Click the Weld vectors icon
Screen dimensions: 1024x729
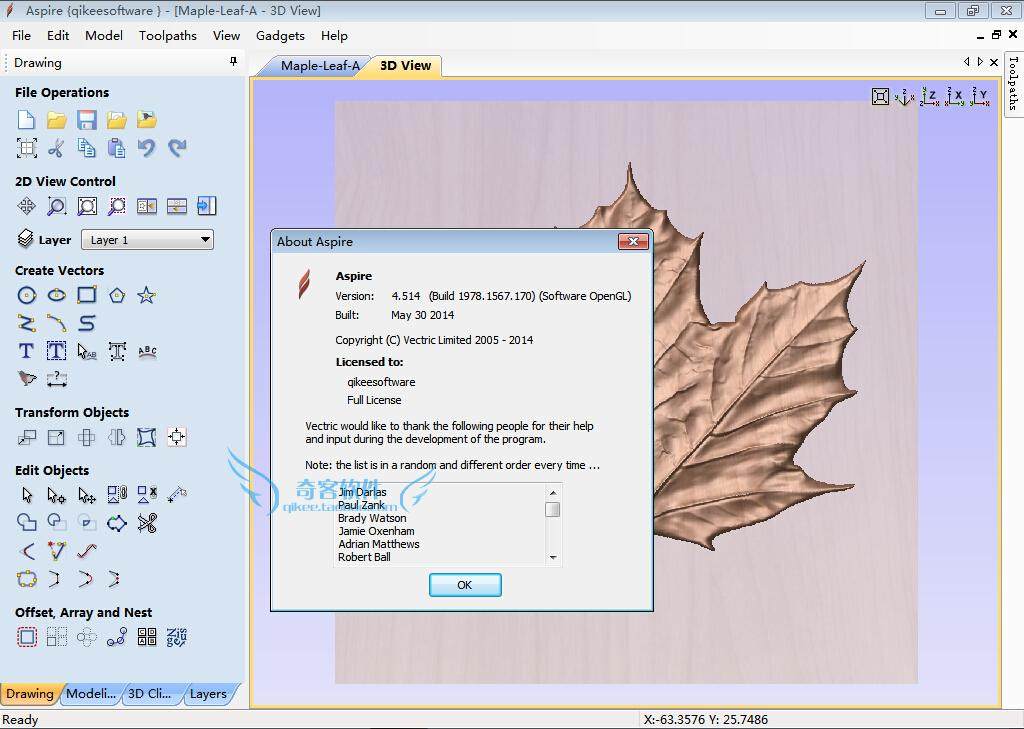pos(26,523)
